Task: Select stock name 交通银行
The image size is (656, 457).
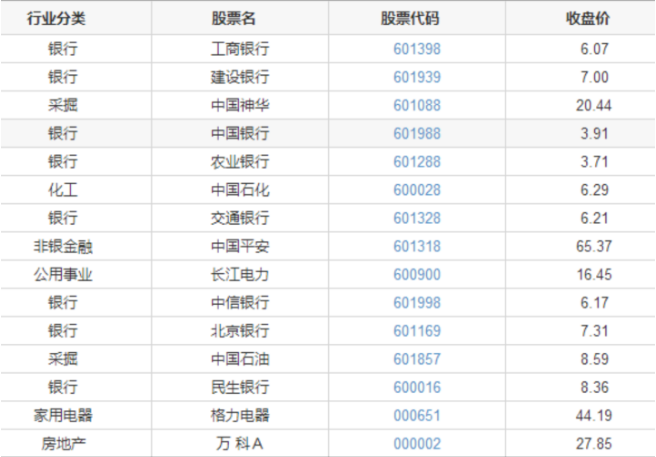Action: click(x=240, y=218)
